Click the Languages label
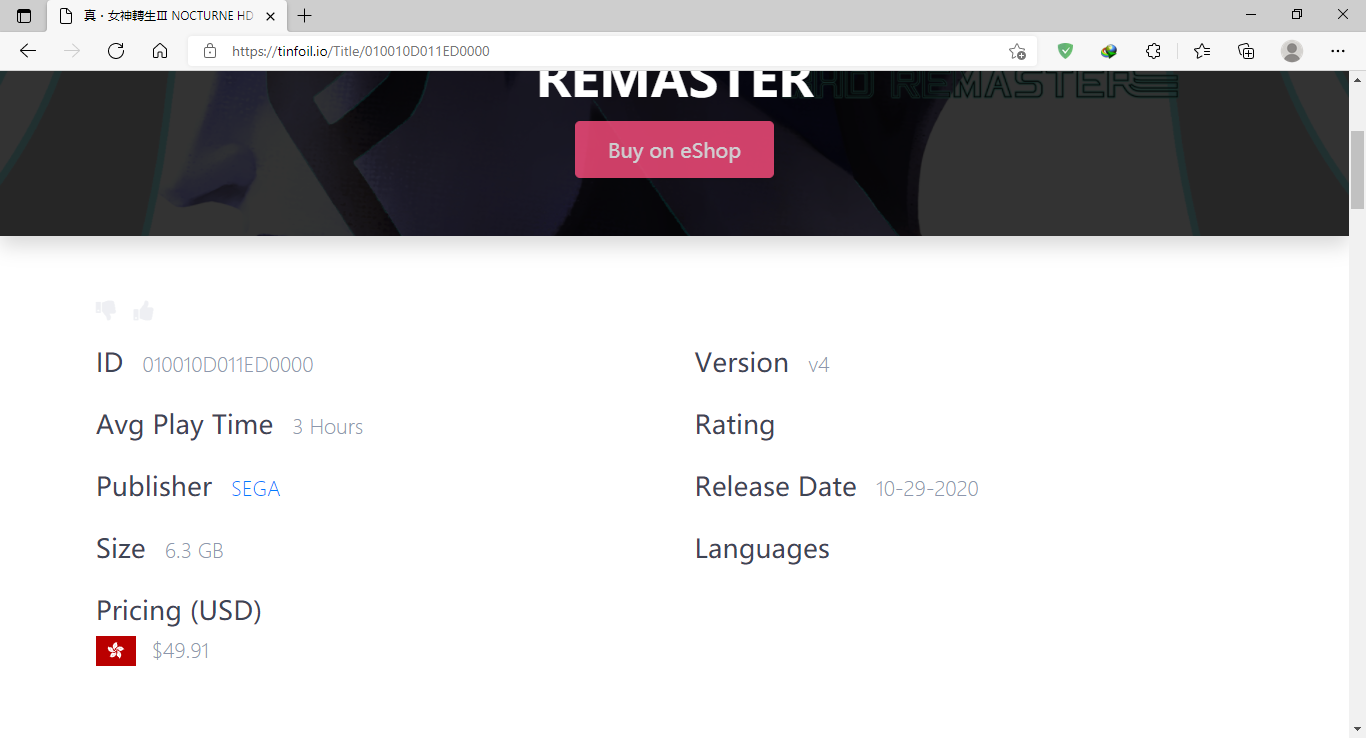Viewport: 1366px width, 738px height. click(x=762, y=549)
